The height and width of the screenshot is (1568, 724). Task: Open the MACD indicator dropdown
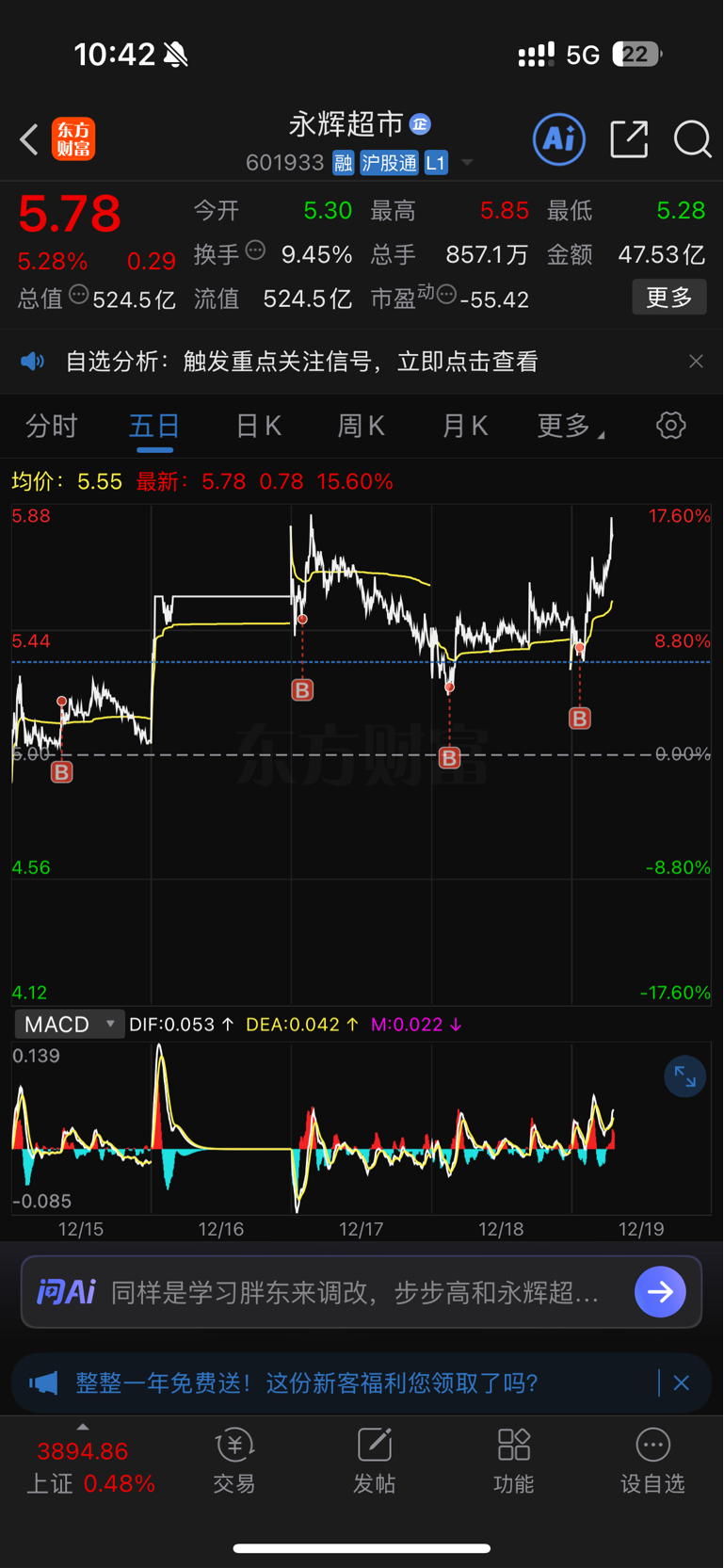tap(70, 1024)
